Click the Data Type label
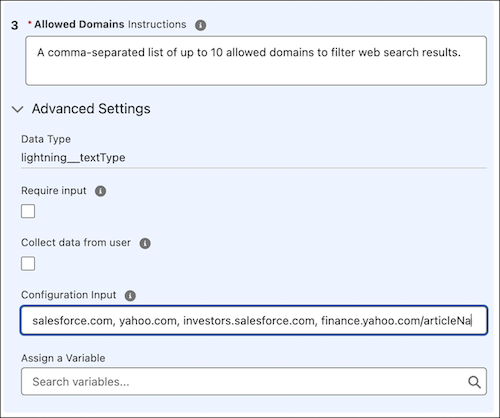 (x=46, y=139)
